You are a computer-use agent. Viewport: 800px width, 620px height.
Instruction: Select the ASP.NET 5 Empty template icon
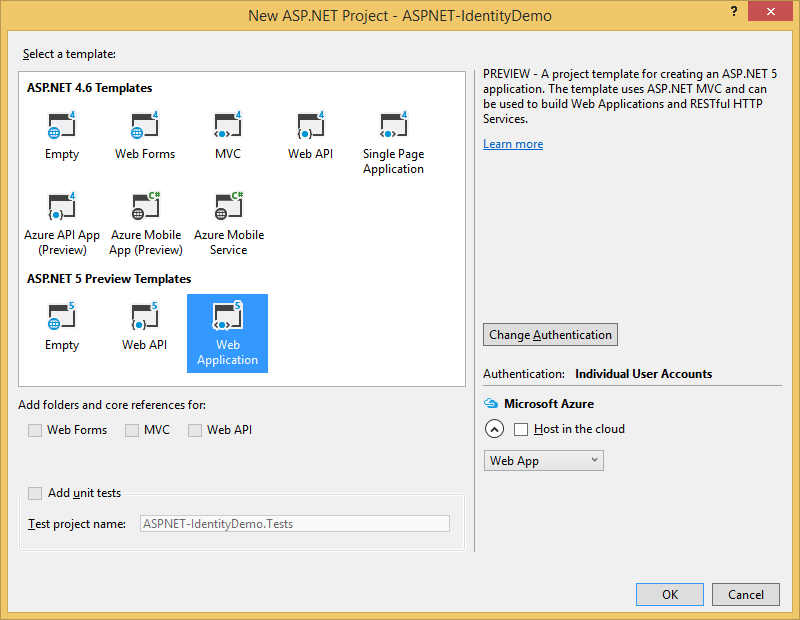click(x=62, y=316)
